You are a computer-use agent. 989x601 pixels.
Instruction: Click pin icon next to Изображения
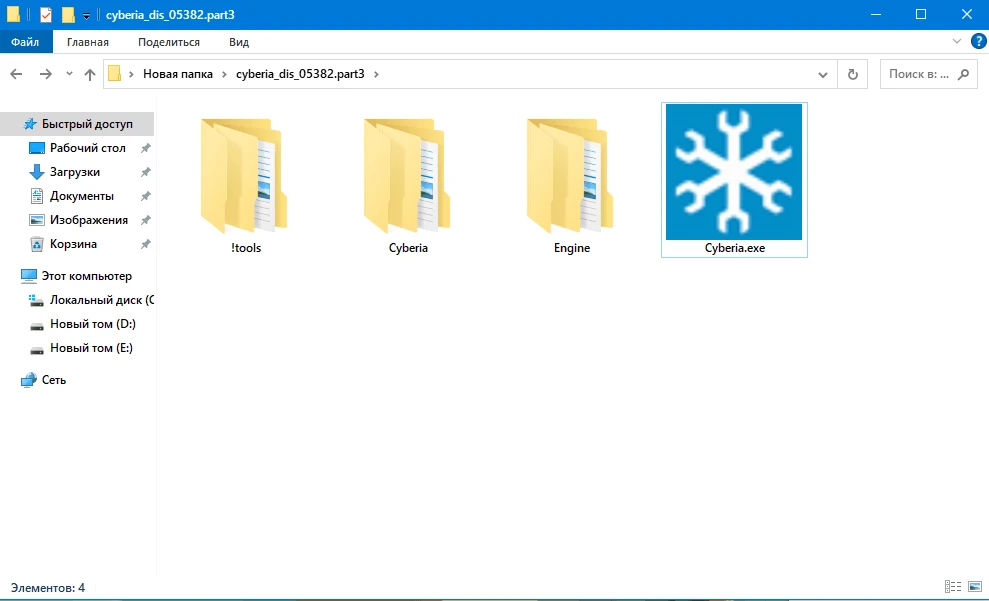[x=146, y=220]
